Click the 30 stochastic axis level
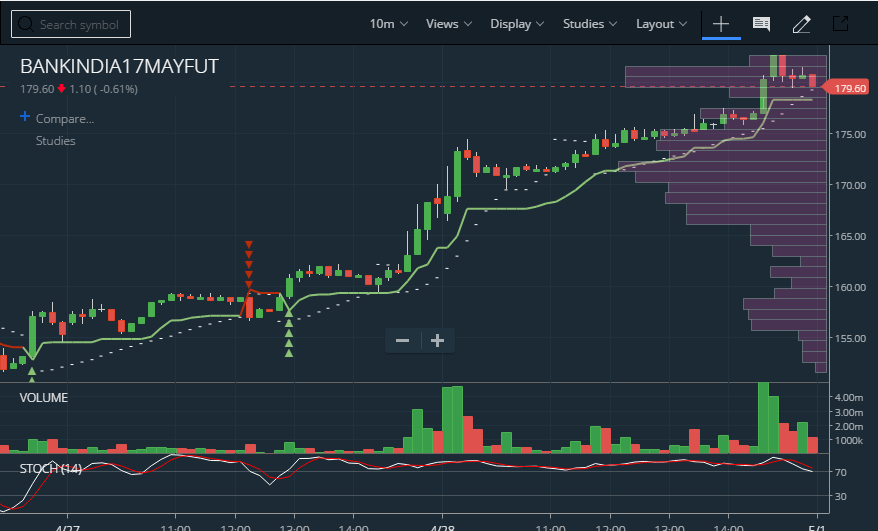 point(840,496)
